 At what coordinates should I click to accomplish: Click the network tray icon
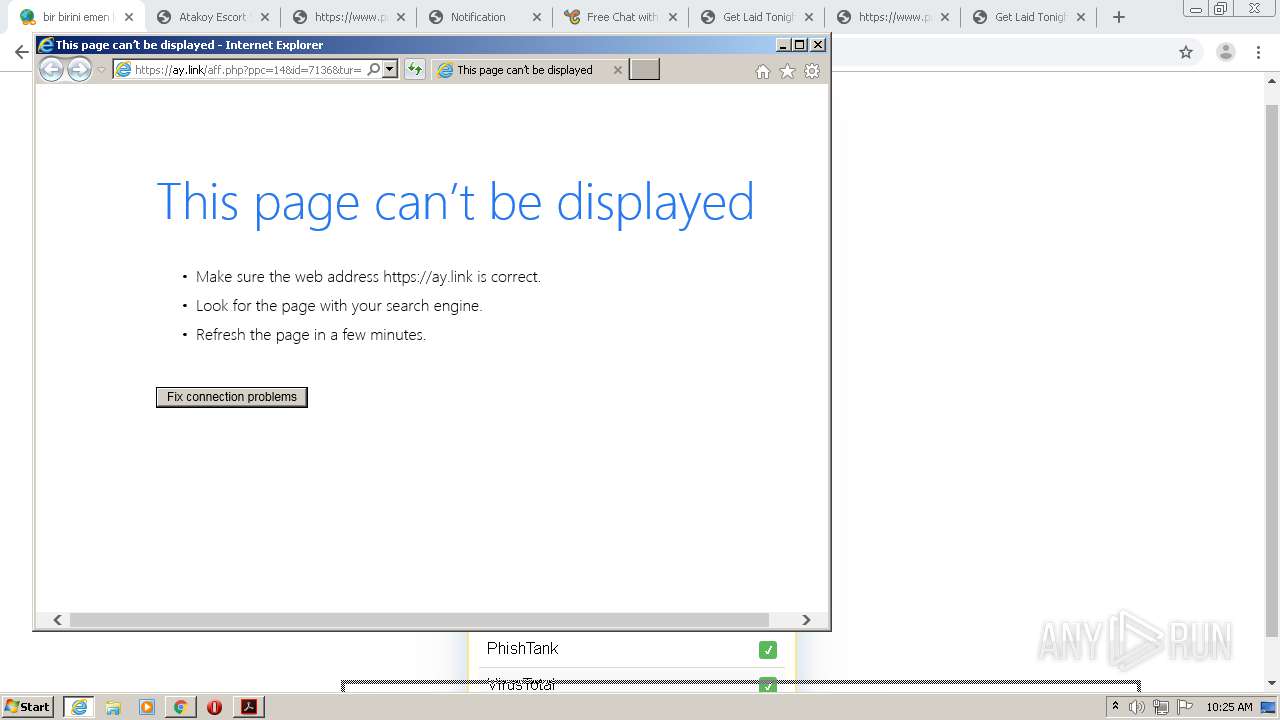(x=1161, y=707)
